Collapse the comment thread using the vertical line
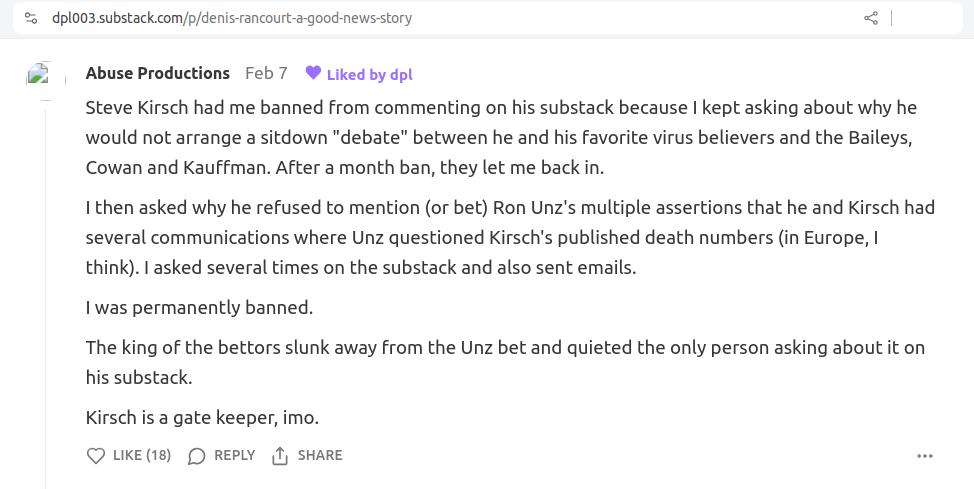This screenshot has height=489, width=974. (46, 300)
